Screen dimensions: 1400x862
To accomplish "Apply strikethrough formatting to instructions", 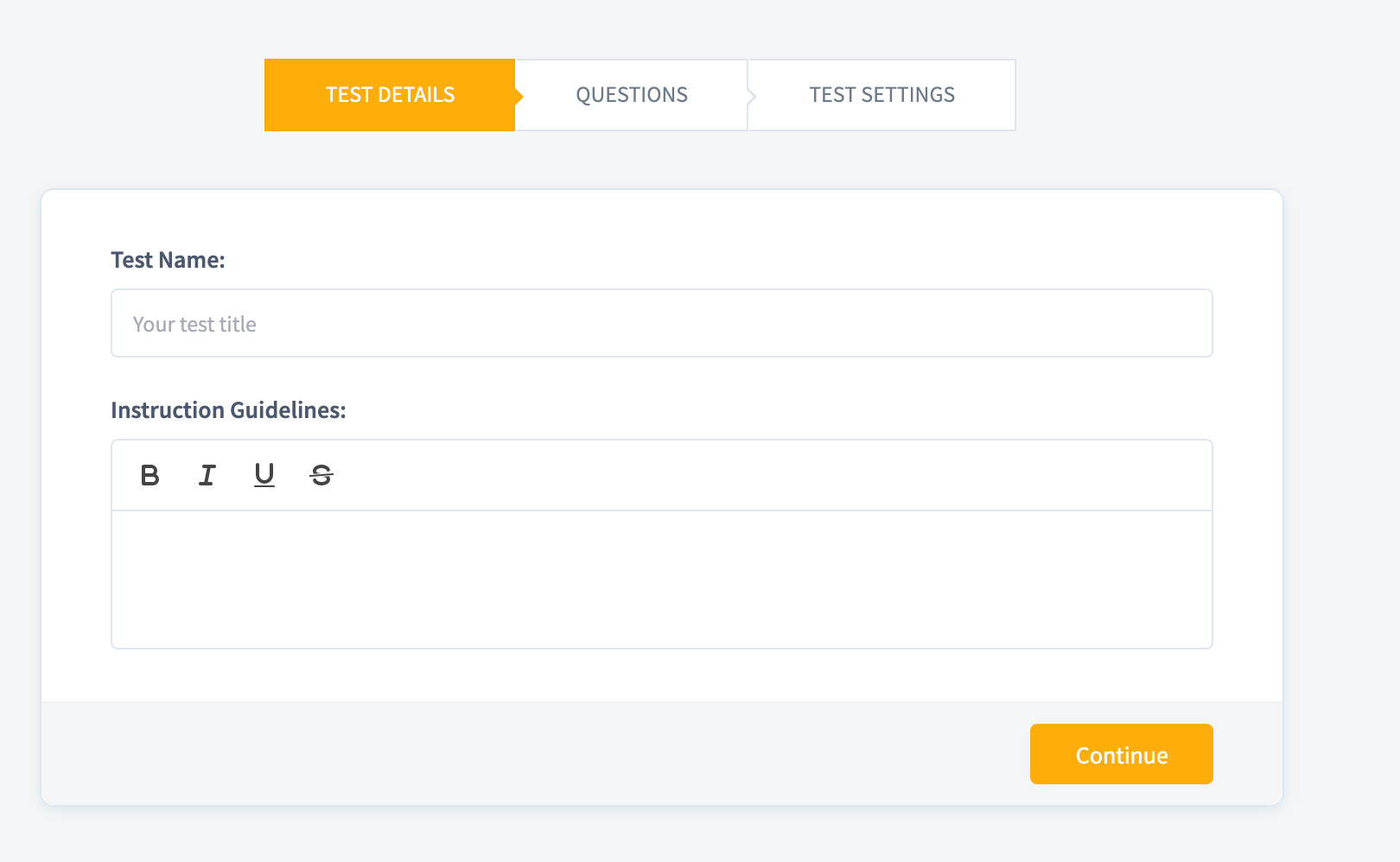I will click(x=321, y=475).
